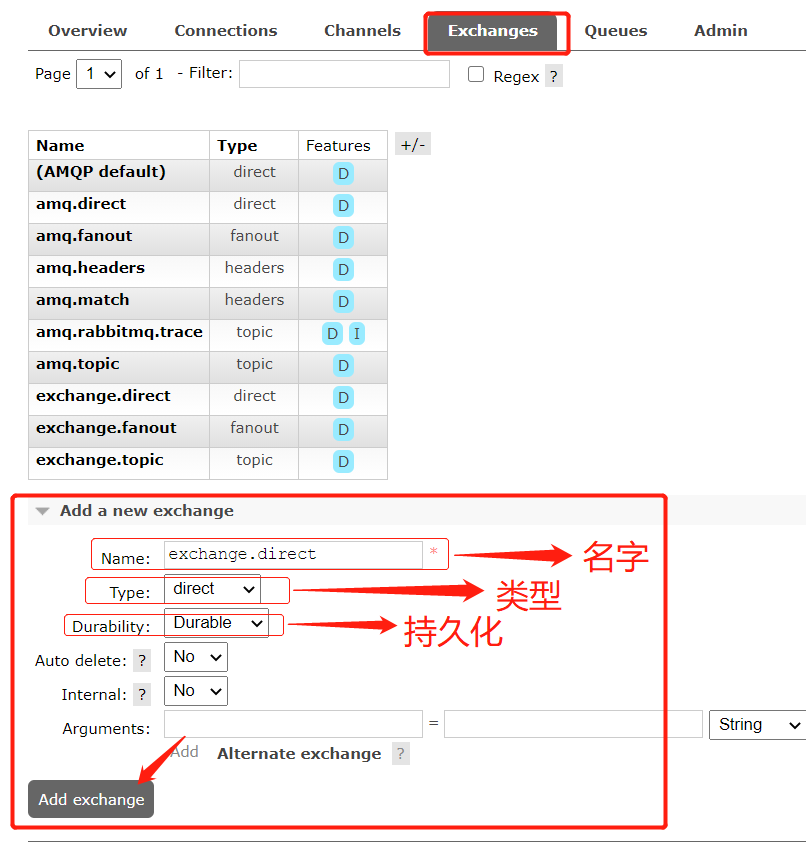The image size is (806, 844).
Task: Open the Alternate exchange help question mark
Action: [x=401, y=754]
